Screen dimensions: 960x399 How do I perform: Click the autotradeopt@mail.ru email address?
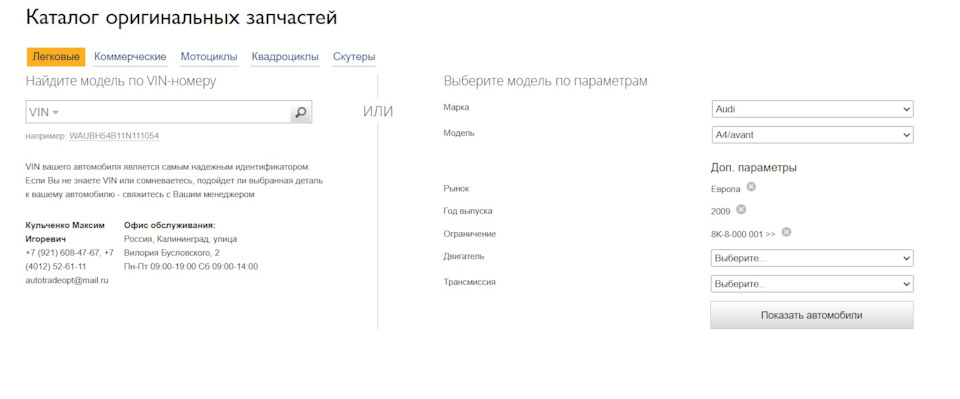pos(67,280)
